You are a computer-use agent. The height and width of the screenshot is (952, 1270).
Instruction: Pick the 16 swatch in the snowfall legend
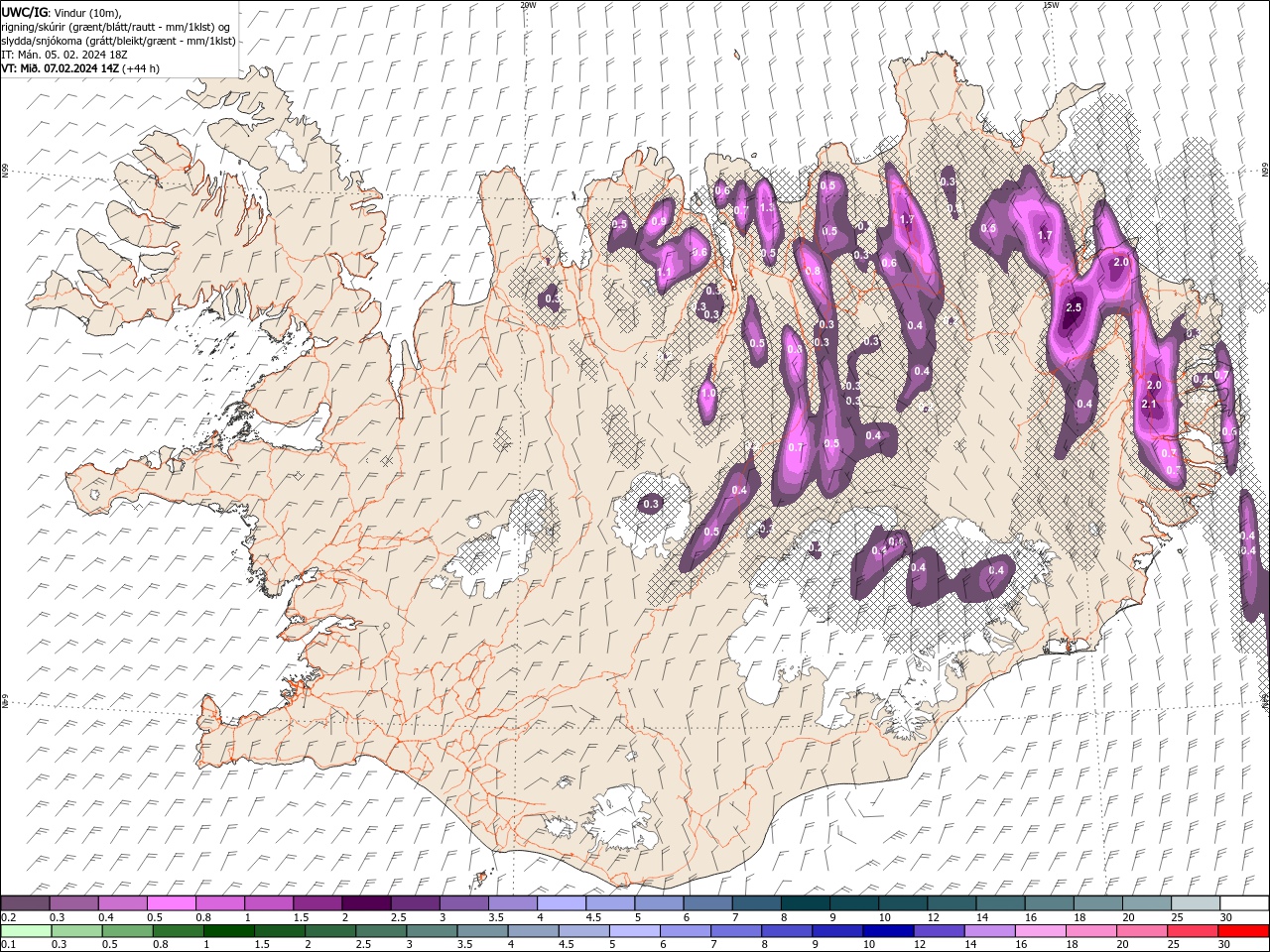click(1050, 903)
